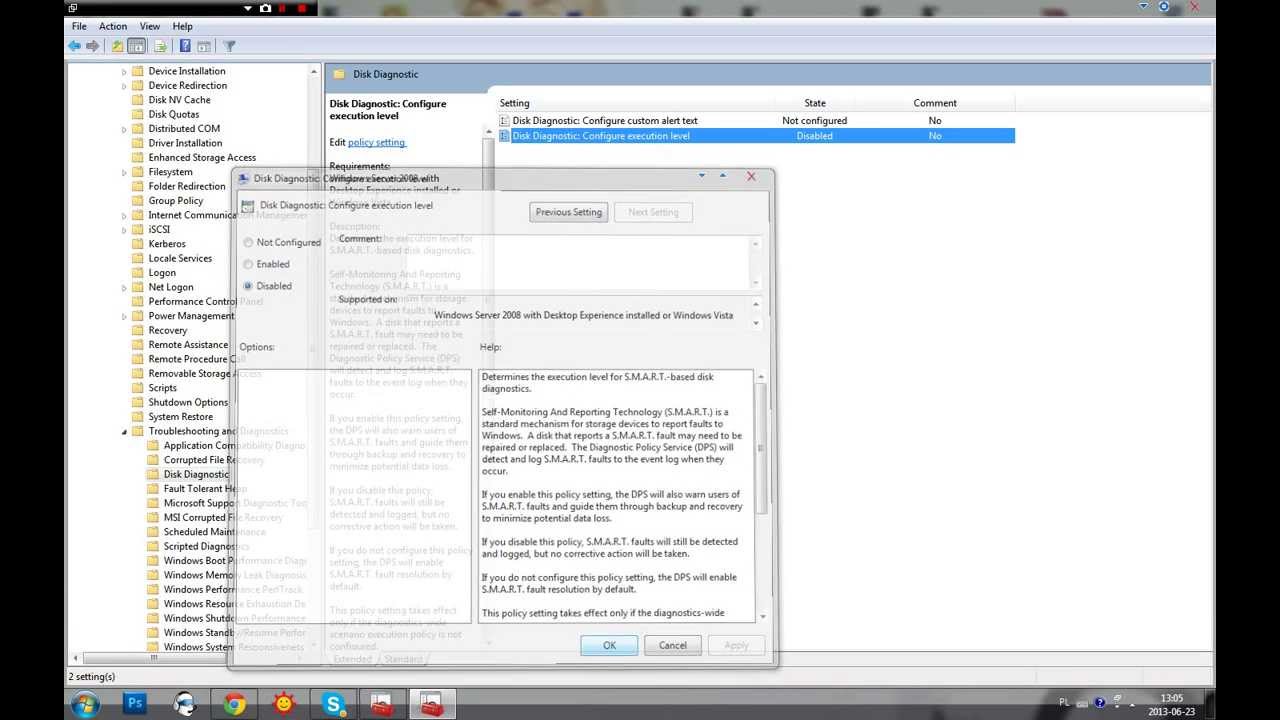The height and width of the screenshot is (720, 1280).
Task: Open the Action menu
Action: point(113,26)
